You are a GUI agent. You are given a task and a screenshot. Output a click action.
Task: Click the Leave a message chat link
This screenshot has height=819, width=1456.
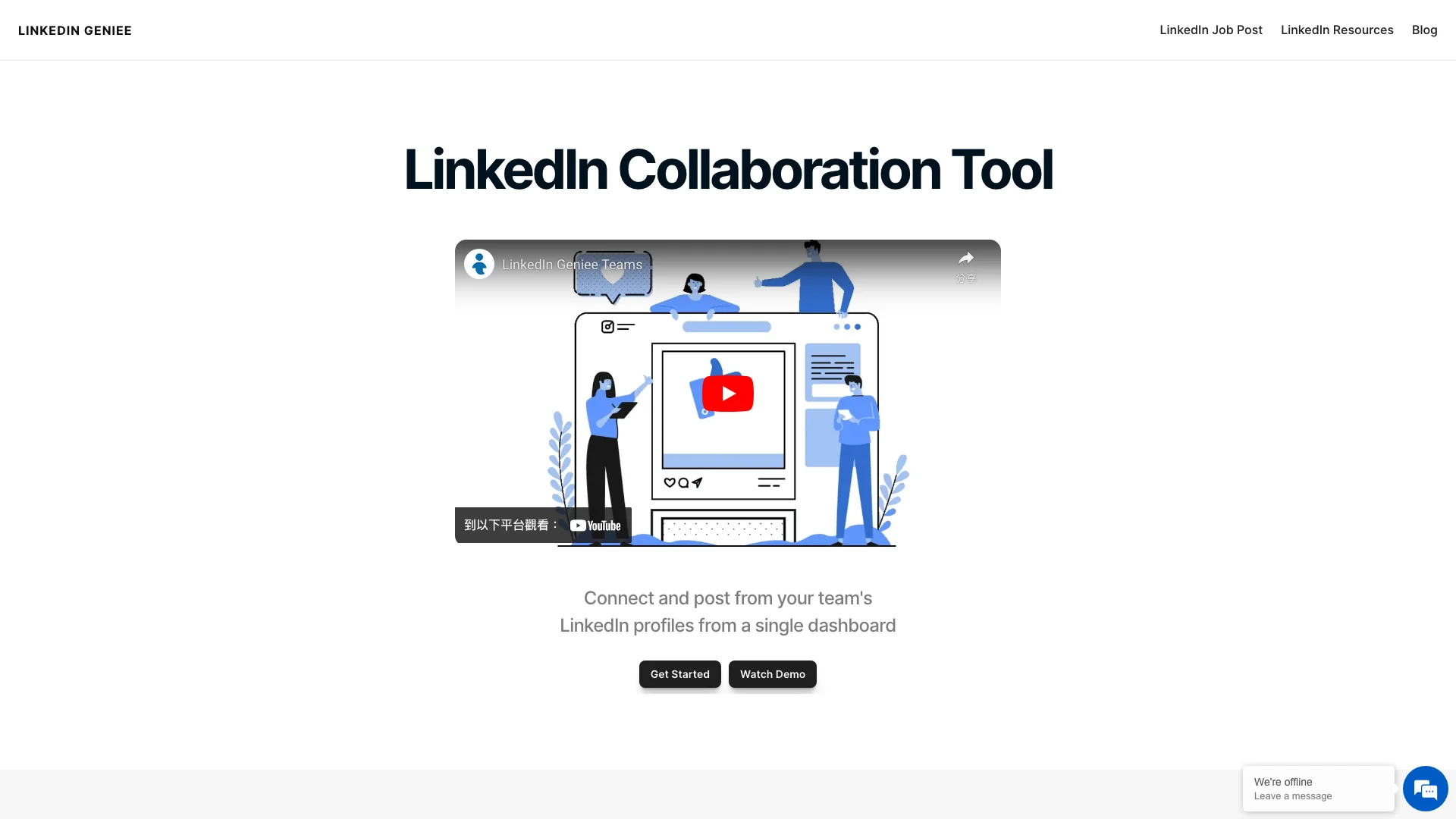pos(1293,796)
